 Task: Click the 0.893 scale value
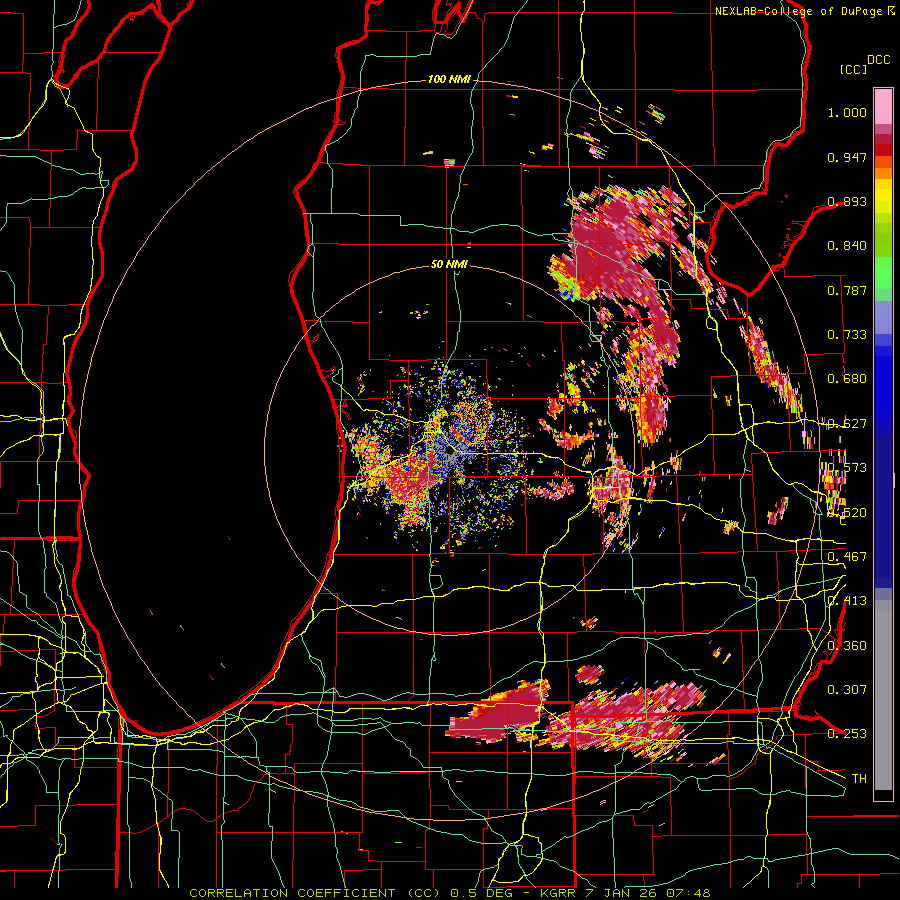[x=847, y=201]
